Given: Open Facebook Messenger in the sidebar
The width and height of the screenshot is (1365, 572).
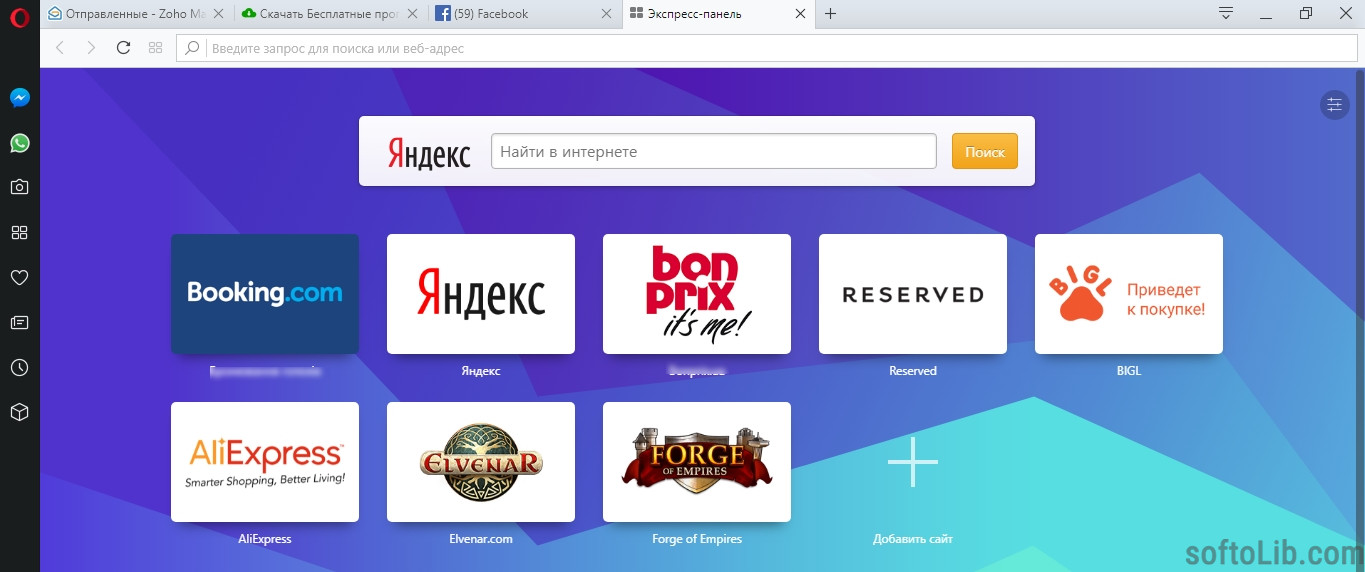Looking at the screenshot, I should point(20,98).
